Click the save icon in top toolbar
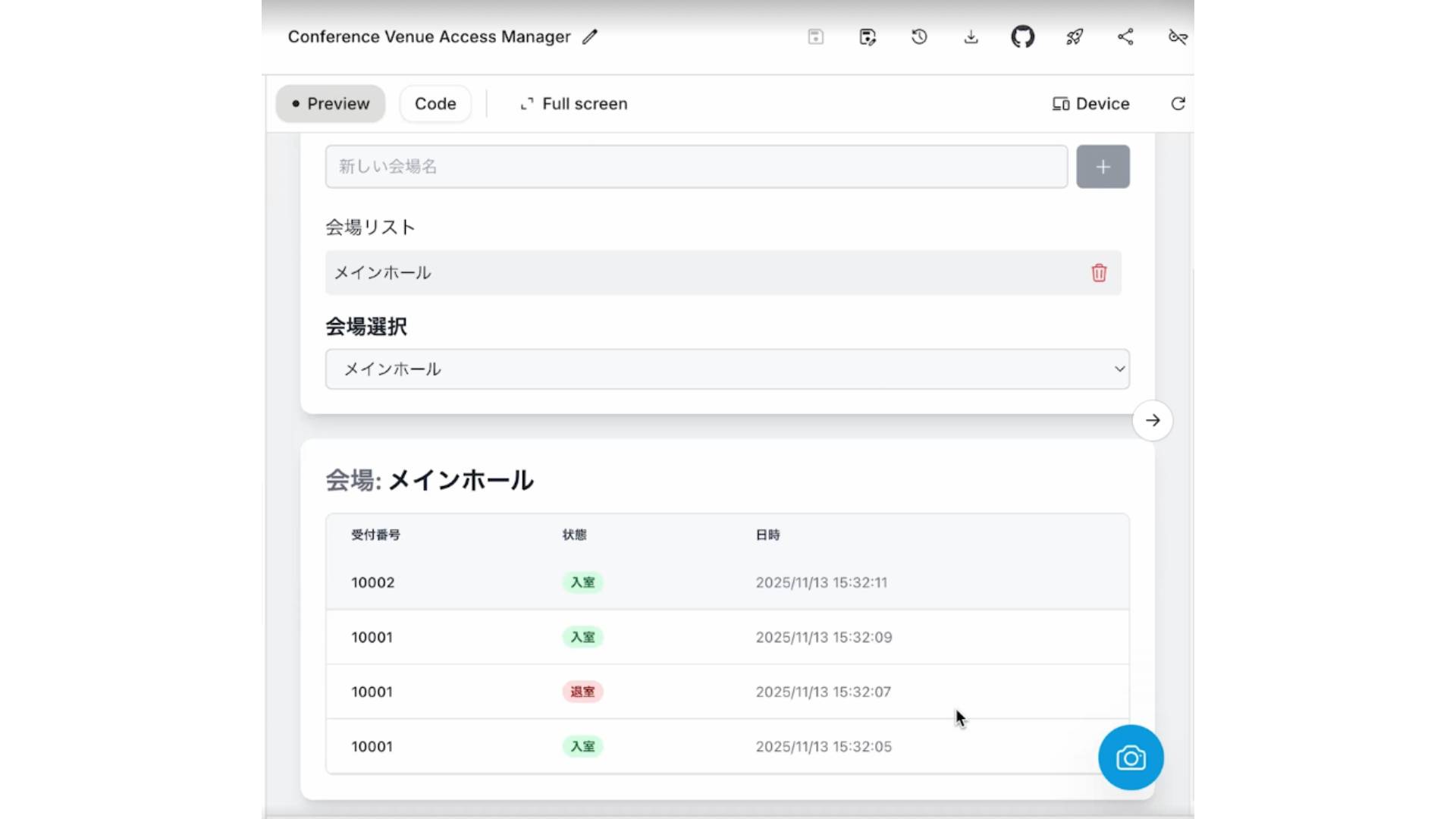This screenshot has width=1456, height=819. 815,36
